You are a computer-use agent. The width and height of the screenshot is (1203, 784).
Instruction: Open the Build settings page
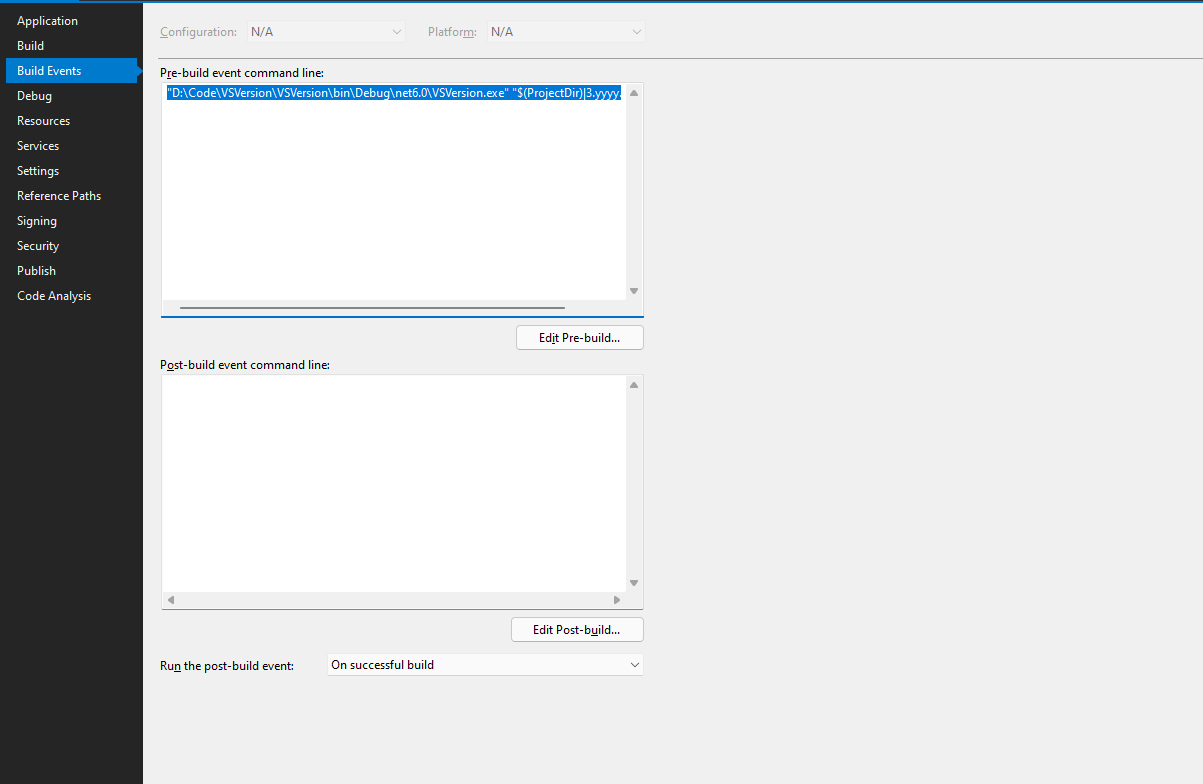pos(30,45)
